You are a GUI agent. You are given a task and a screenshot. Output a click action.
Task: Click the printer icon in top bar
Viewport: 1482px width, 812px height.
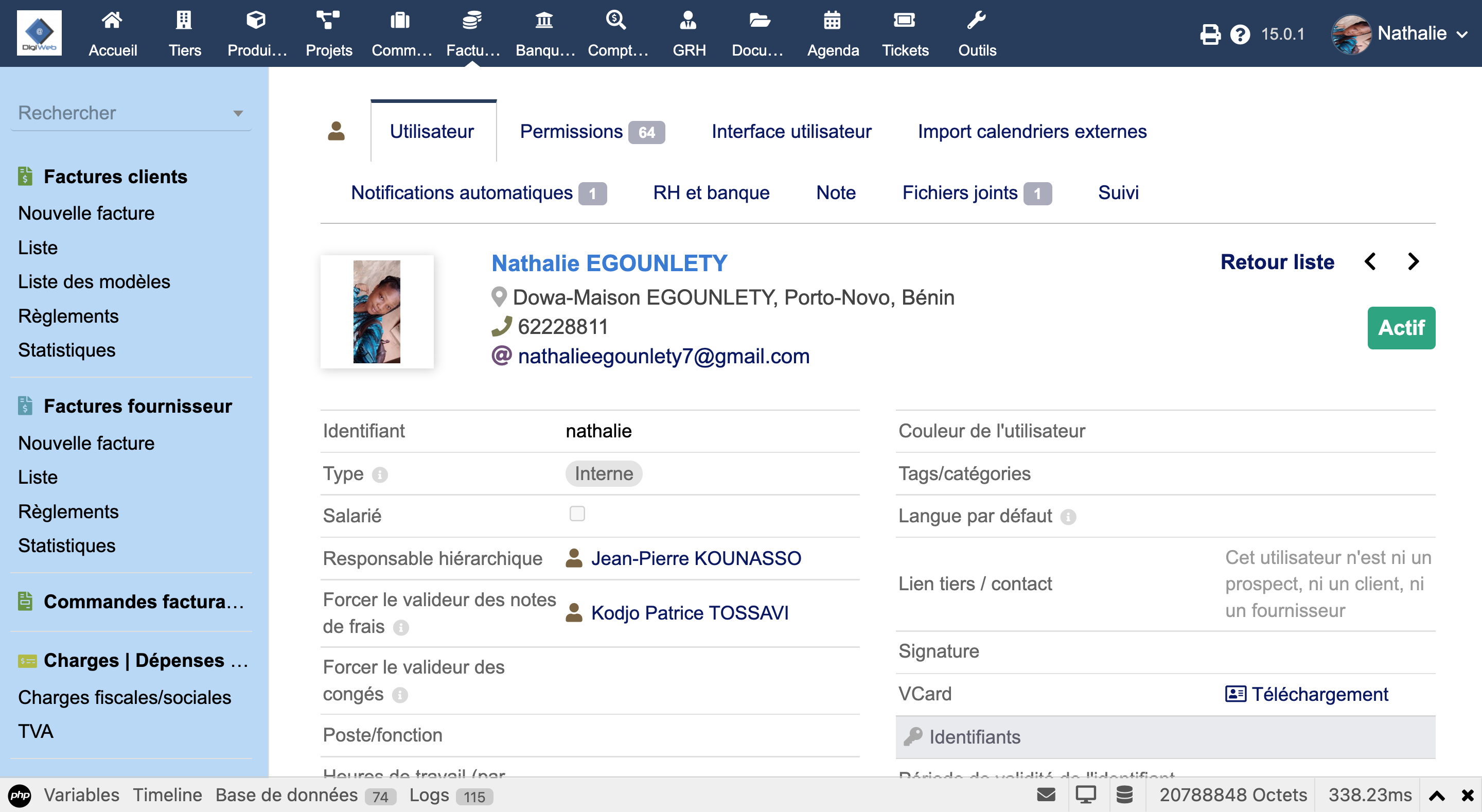point(1210,34)
